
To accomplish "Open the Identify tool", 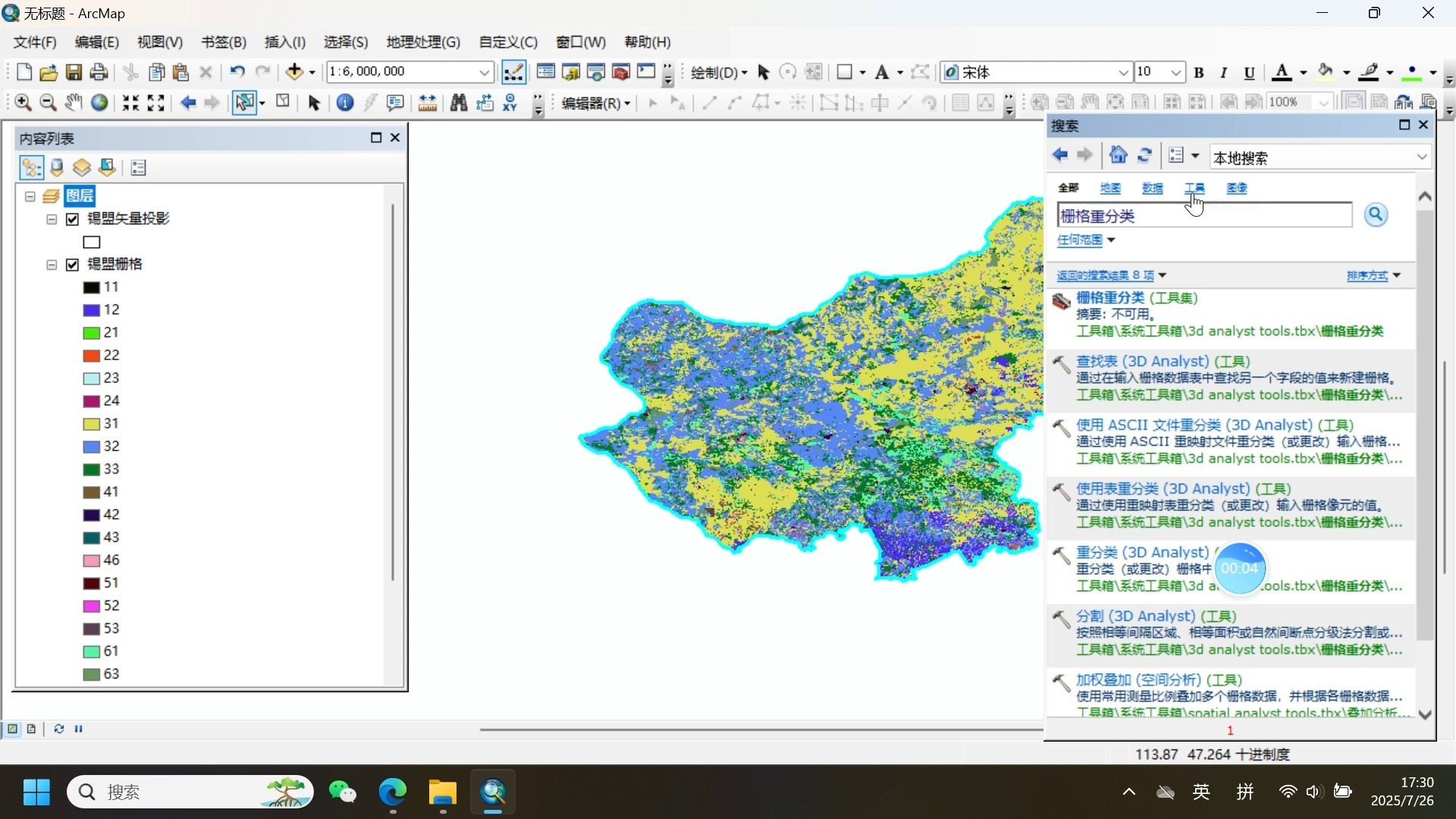I will pos(345,102).
